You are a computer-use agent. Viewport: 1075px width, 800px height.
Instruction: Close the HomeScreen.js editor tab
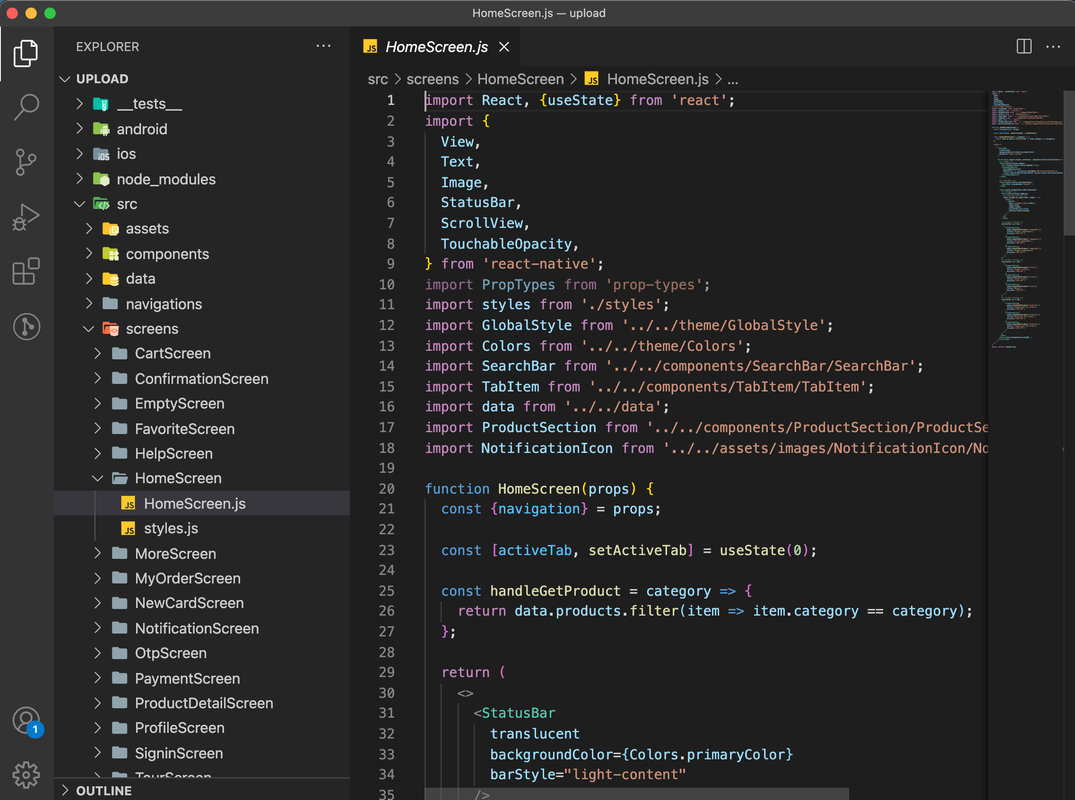click(504, 47)
